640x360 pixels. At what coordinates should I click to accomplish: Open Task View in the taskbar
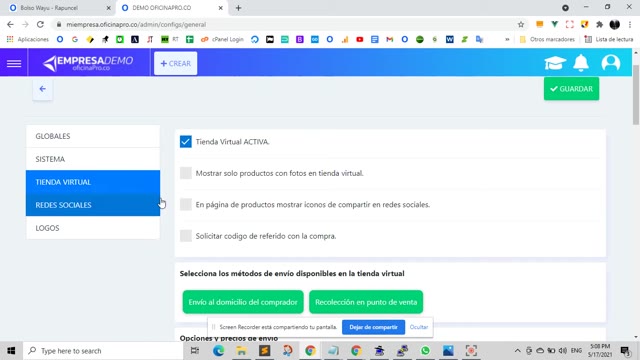pyautogui.click(x=195, y=351)
